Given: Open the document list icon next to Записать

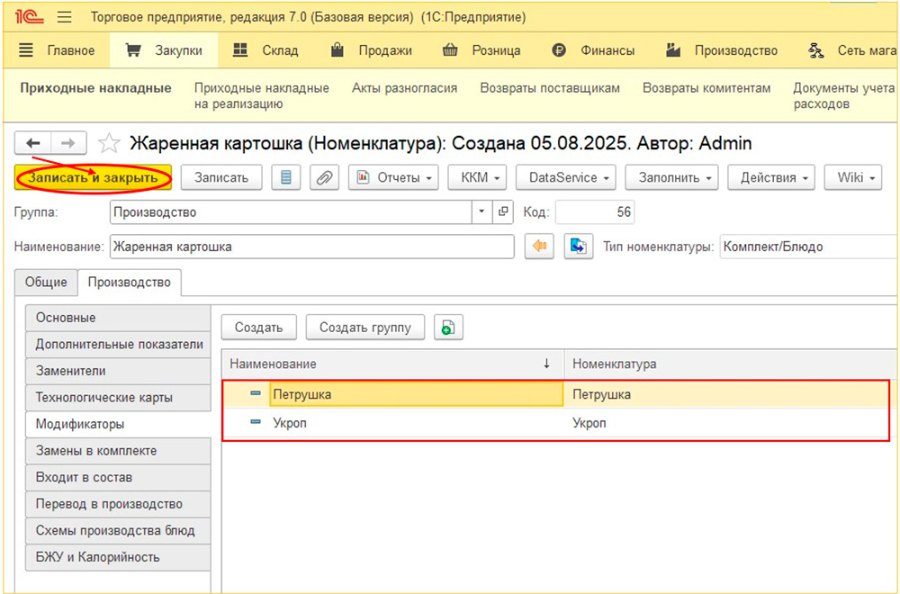Looking at the screenshot, I should click(x=286, y=178).
